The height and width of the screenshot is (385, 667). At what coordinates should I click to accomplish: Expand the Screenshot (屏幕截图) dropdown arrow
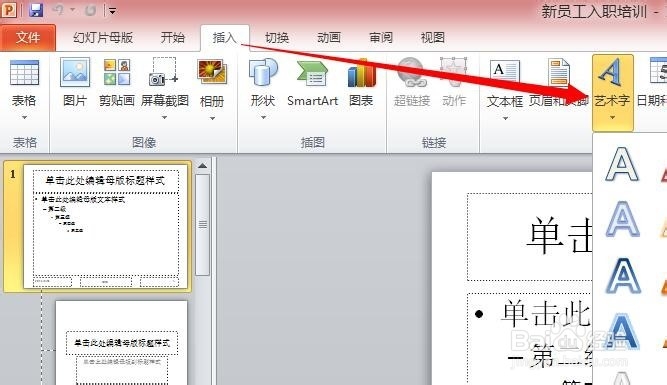pos(164,118)
